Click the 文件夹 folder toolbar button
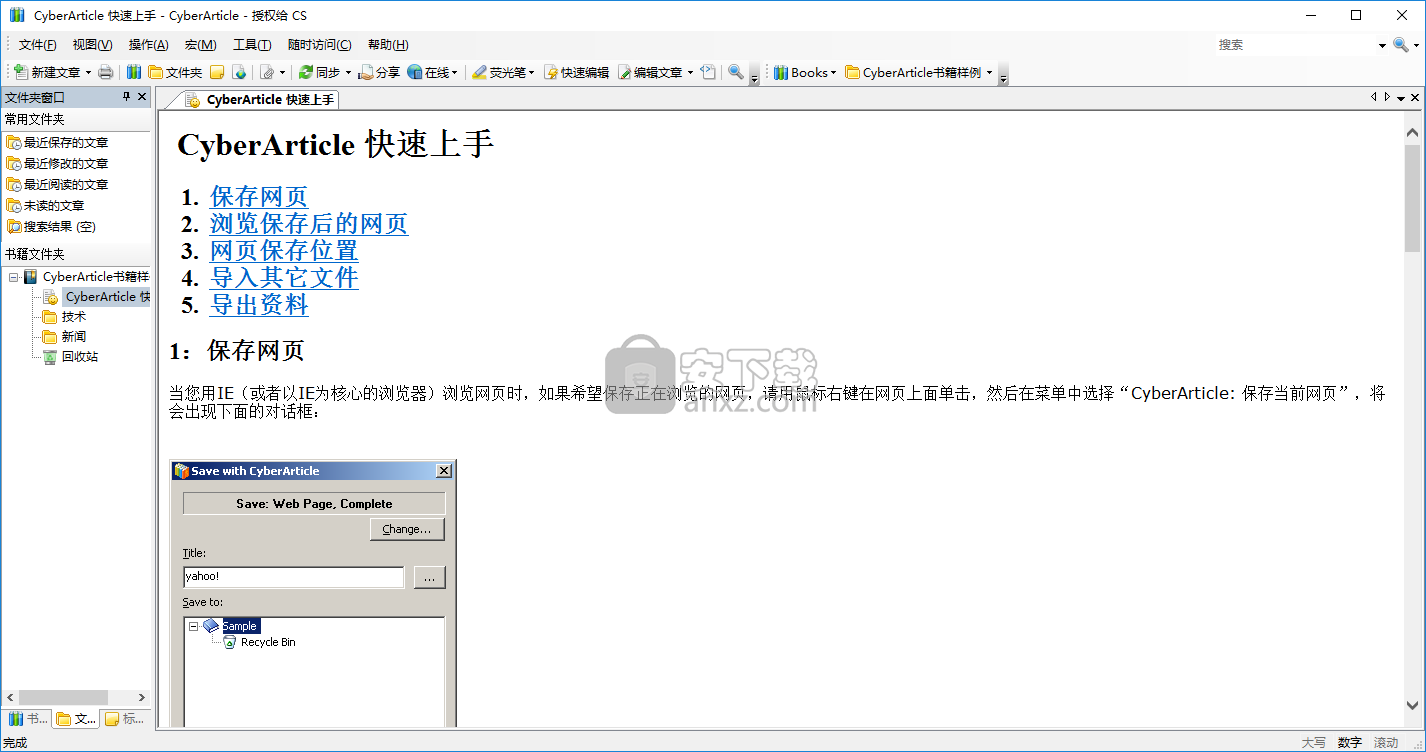This screenshot has height=752, width=1426. tap(175, 72)
